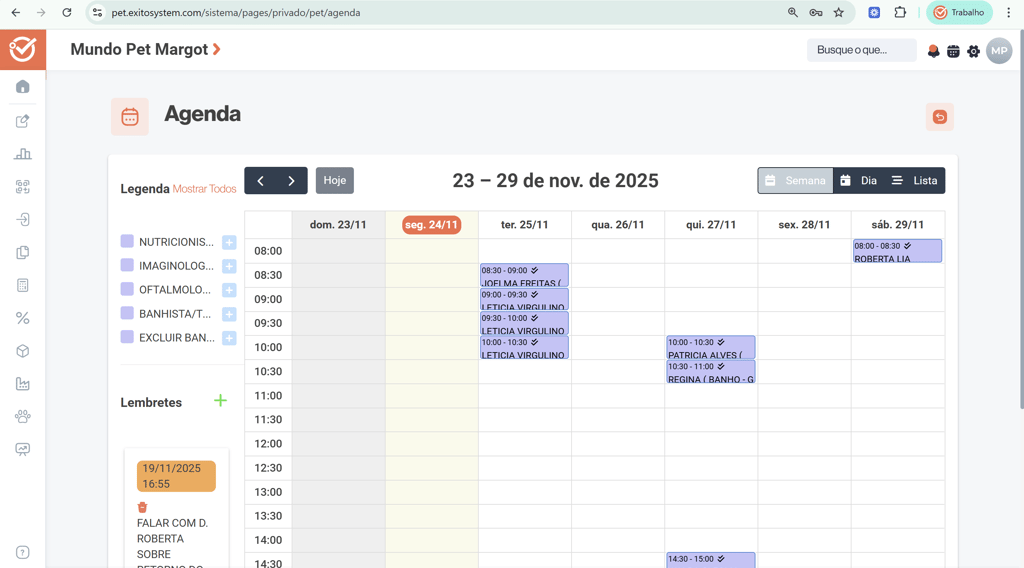
Task: Open ter. 25/11 day header
Action: pos(524,225)
